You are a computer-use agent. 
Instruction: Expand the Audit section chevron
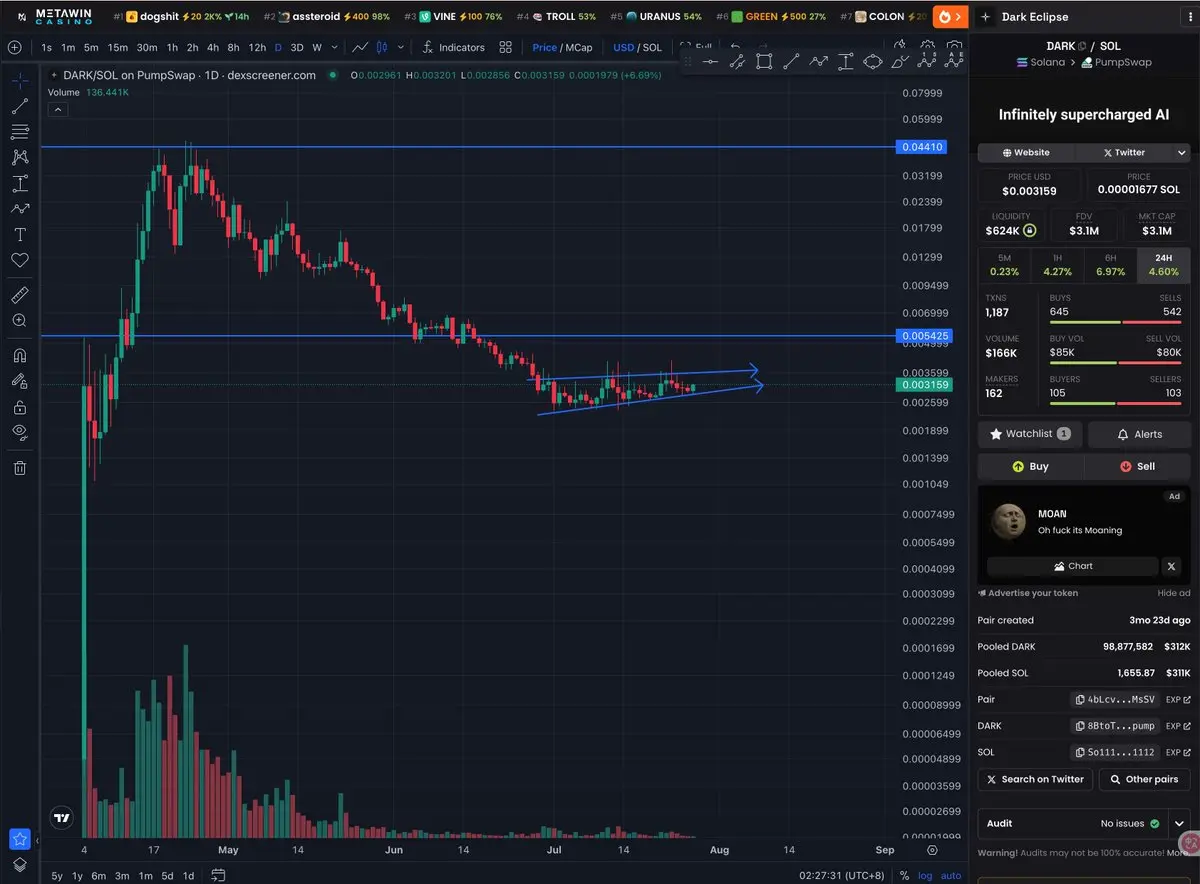[1180, 823]
